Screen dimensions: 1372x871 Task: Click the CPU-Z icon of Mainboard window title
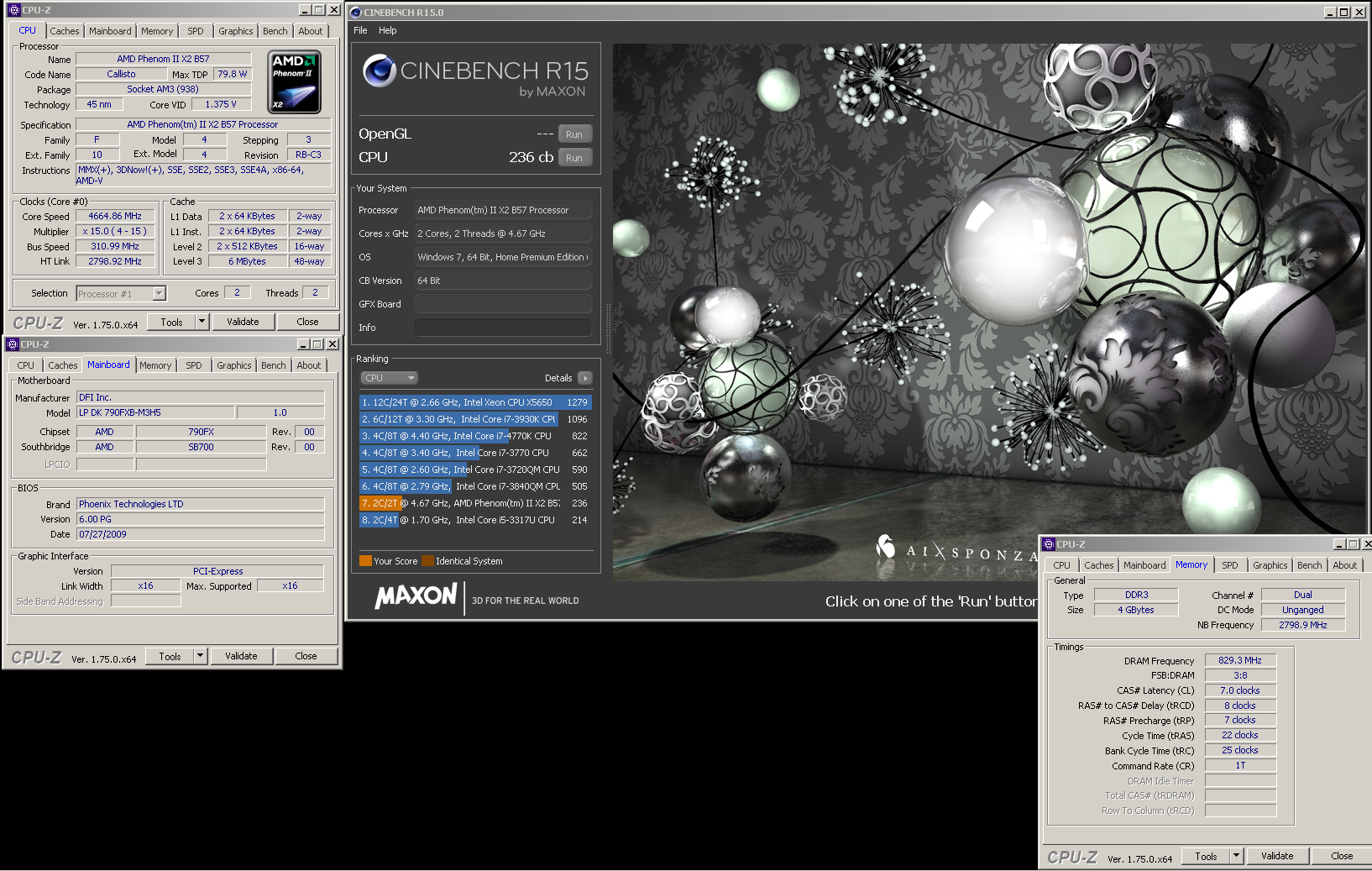(x=13, y=344)
